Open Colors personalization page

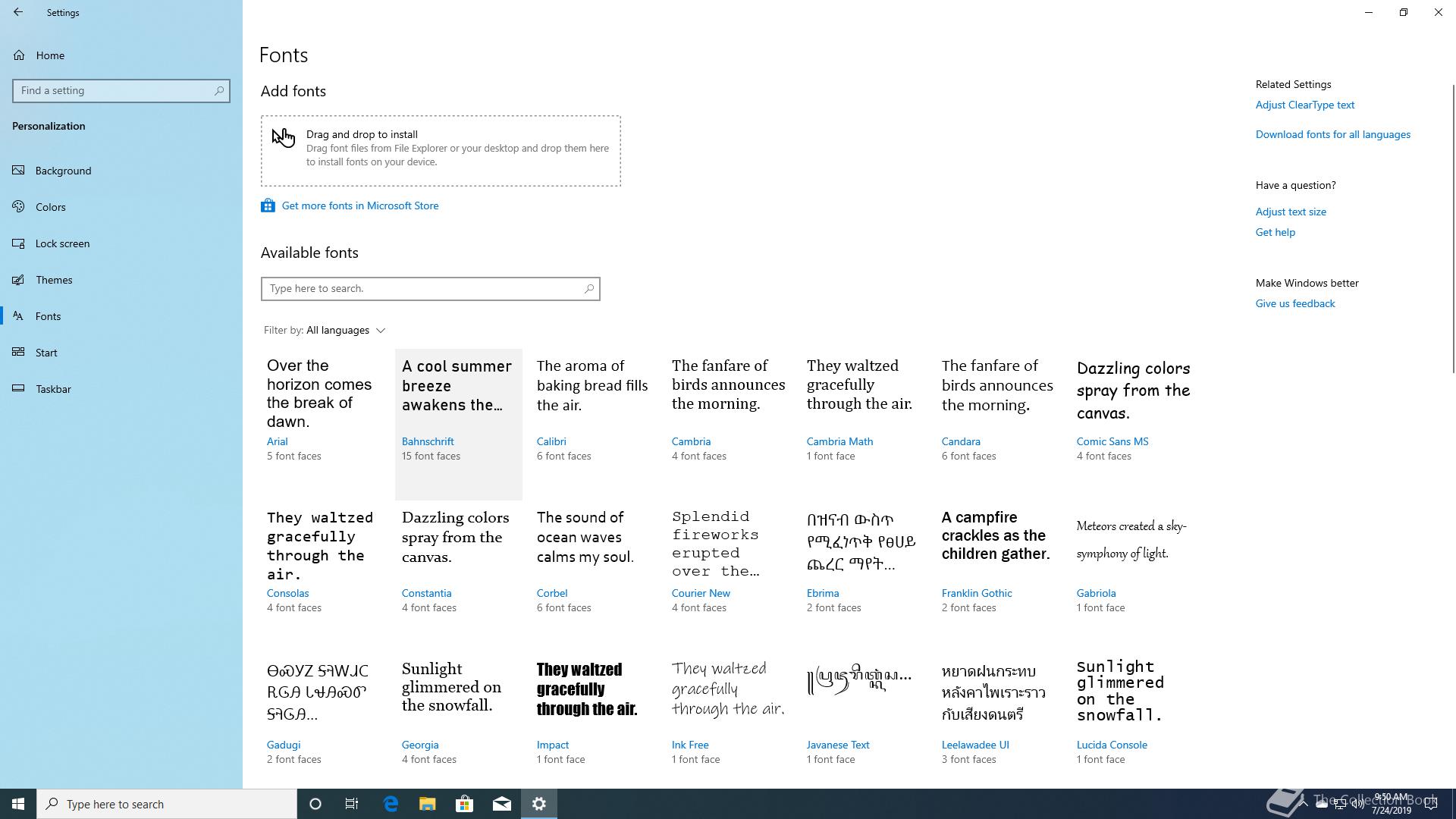(x=121, y=207)
